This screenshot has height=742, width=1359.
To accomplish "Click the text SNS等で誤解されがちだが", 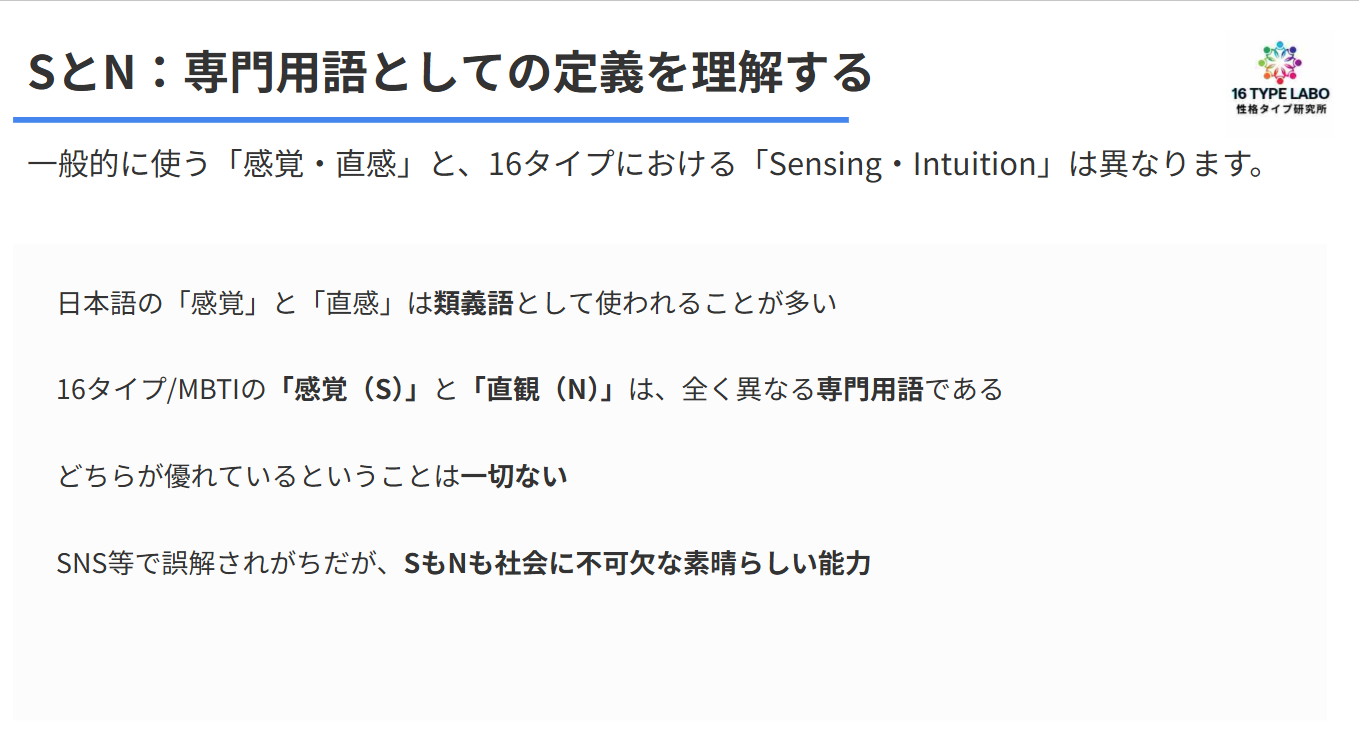I will (229, 563).
